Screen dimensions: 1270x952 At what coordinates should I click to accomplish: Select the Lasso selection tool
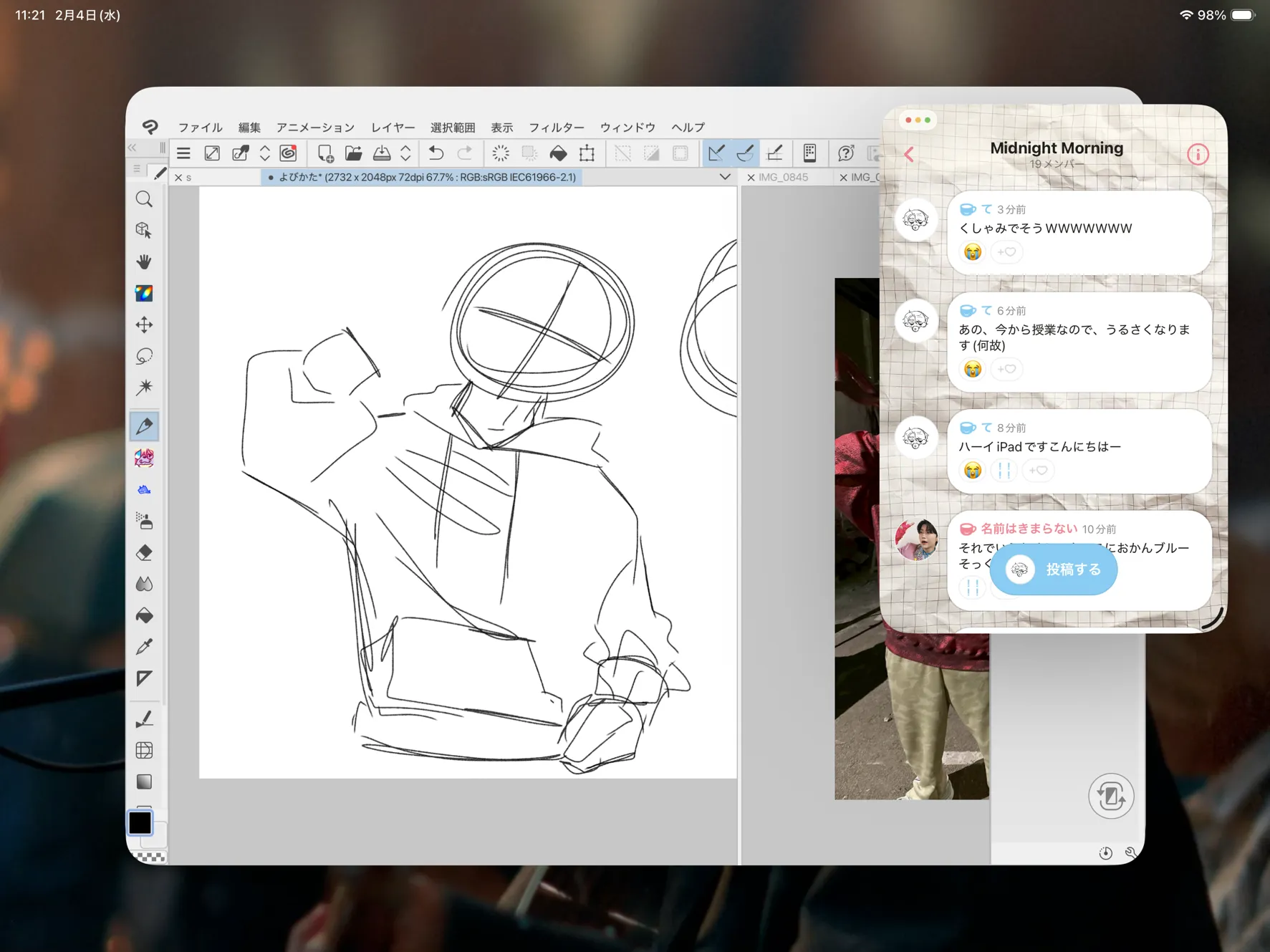tap(144, 356)
